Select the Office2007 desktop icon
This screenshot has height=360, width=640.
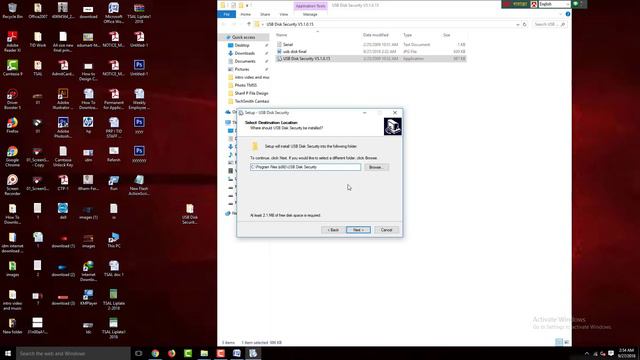click(x=38, y=11)
